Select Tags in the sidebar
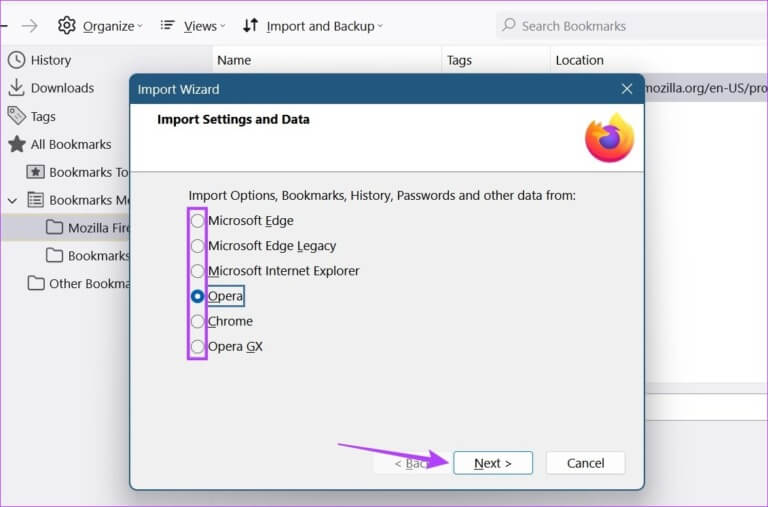Image resolution: width=768 pixels, height=507 pixels. 43,116
